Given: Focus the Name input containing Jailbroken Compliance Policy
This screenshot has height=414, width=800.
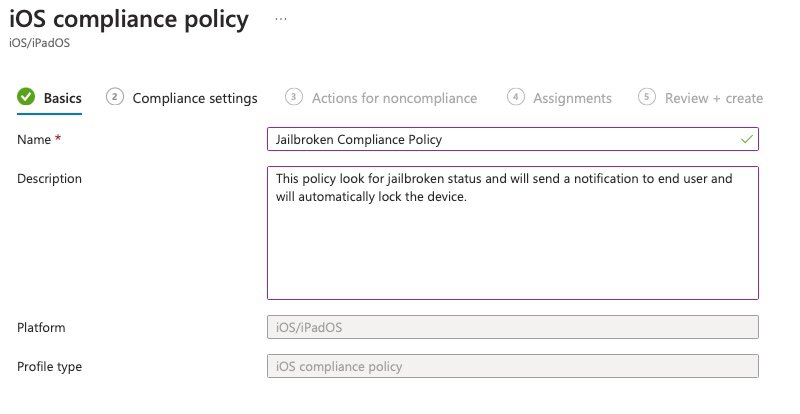Looking at the screenshot, I should click(x=500, y=139).
